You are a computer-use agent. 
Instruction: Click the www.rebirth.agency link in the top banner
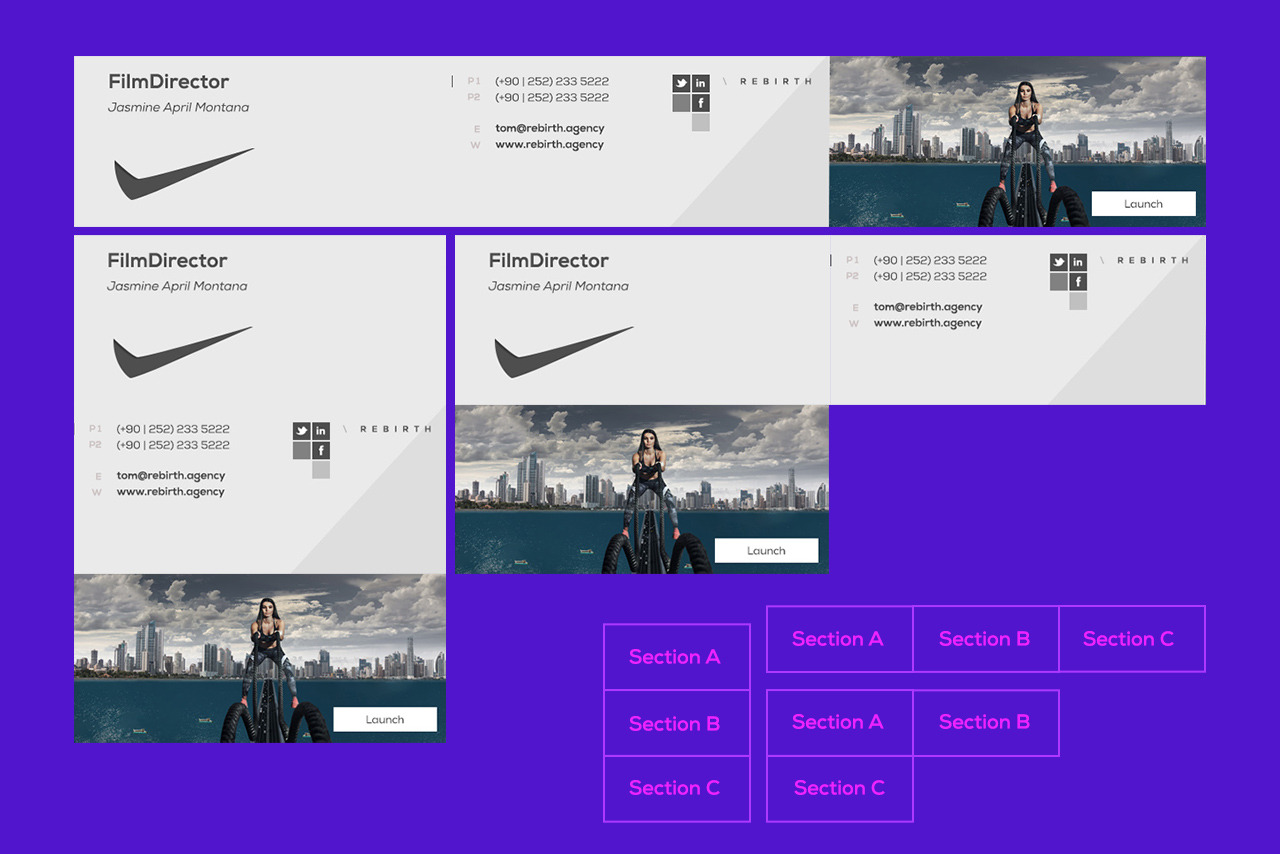[549, 144]
